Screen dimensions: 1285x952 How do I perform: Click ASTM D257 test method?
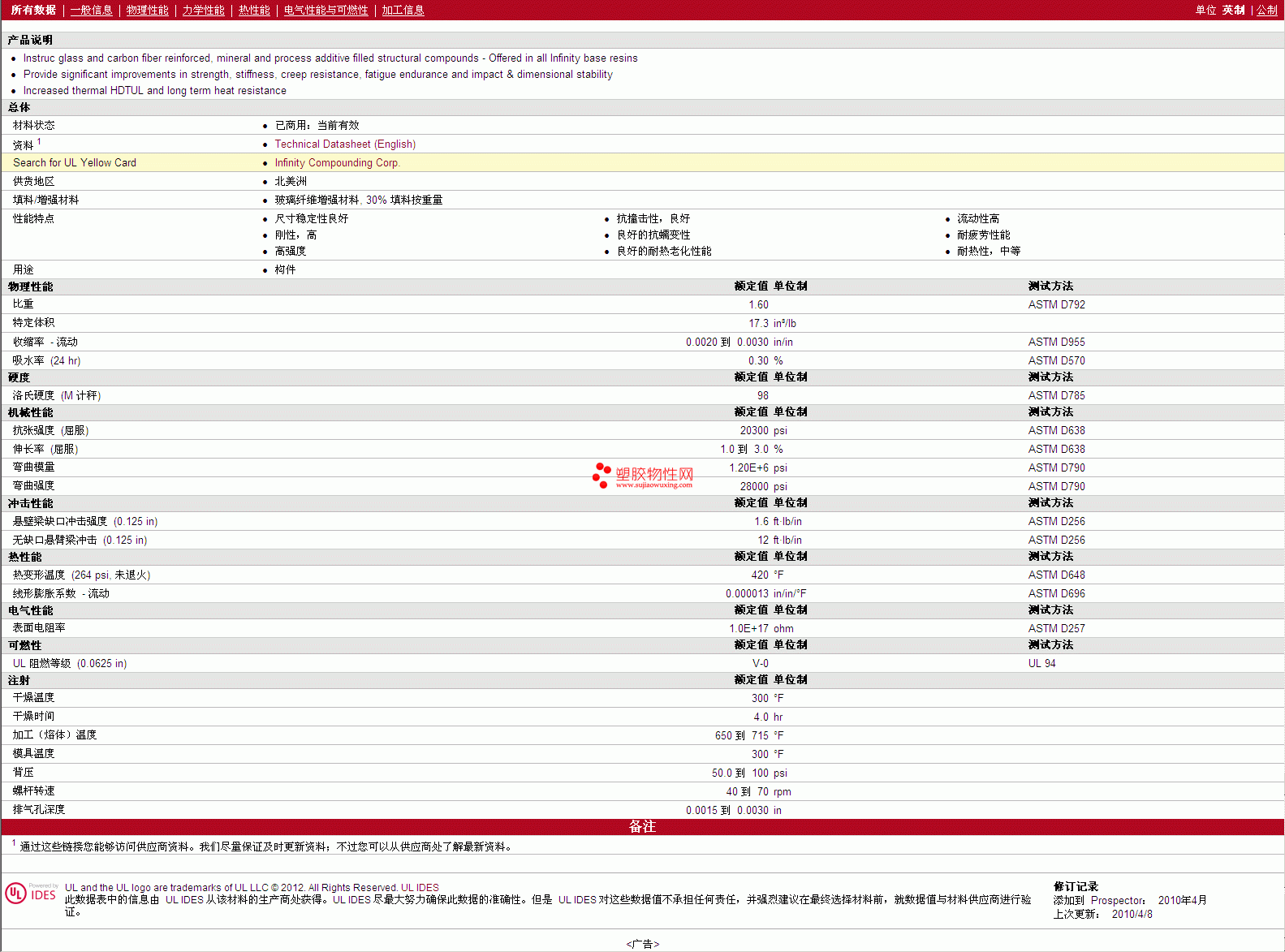pos(1056,628)
